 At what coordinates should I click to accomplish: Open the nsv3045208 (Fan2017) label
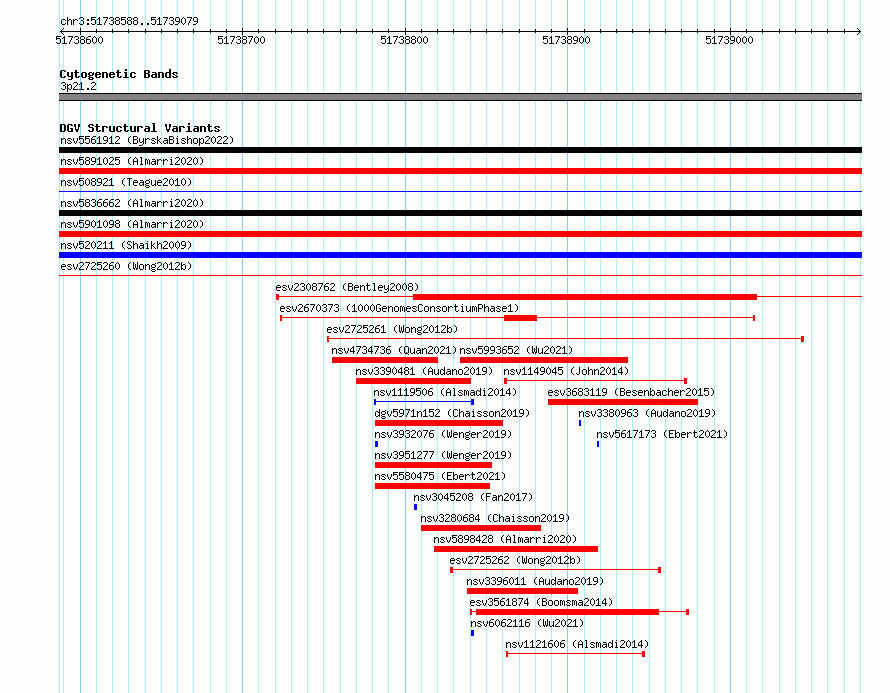473,497
